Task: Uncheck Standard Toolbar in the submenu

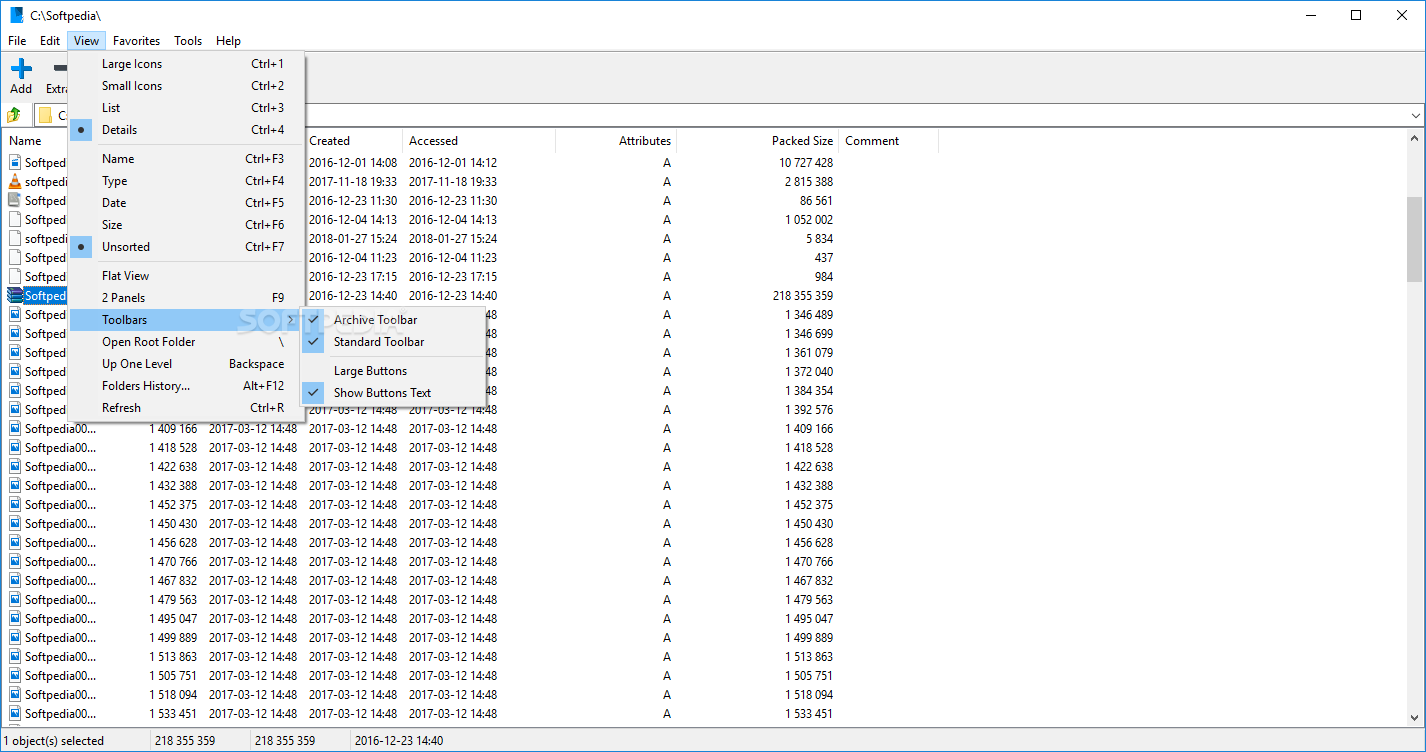Action: (x=393, y=342)
